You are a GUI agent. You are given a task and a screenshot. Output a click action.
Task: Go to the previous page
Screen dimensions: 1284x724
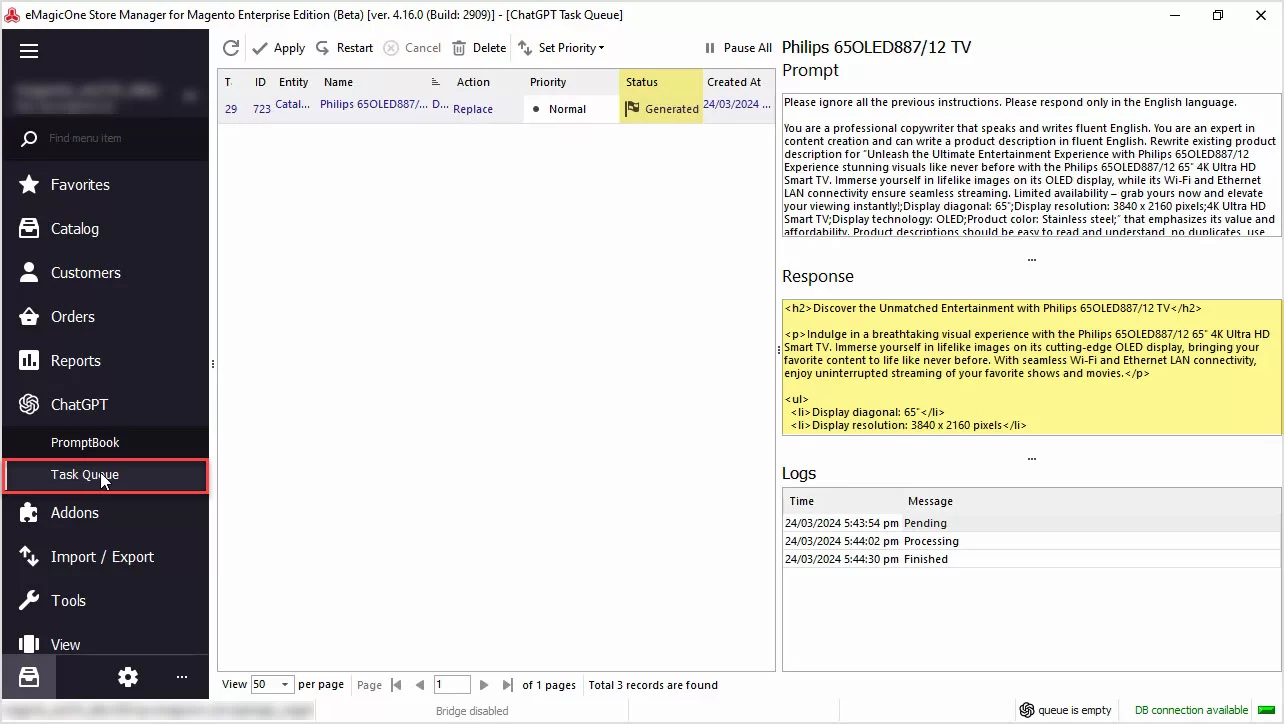tap(420, 685)
